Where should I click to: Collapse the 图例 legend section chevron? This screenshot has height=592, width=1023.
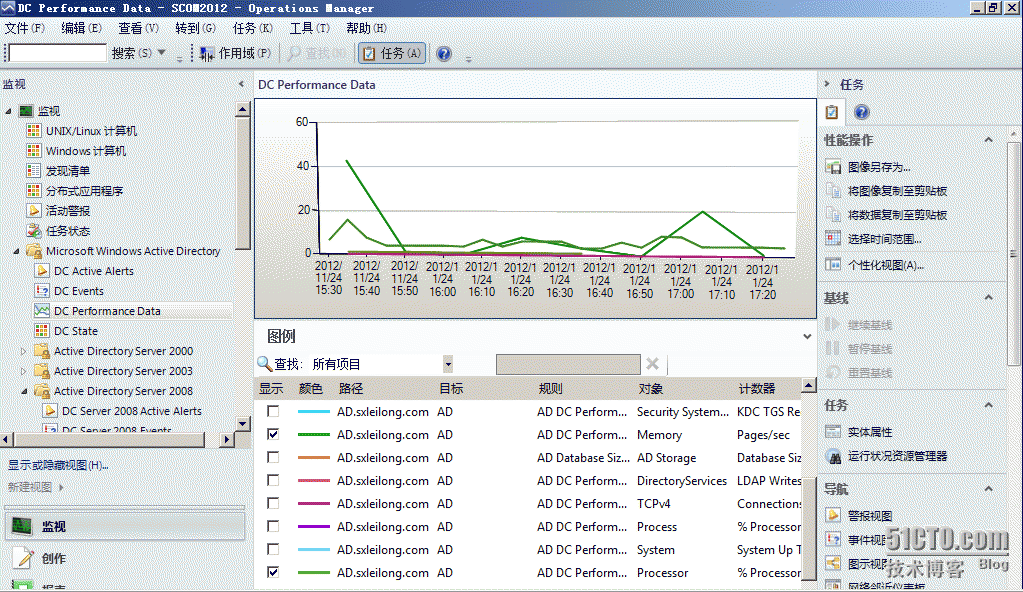click(x=807, y=337)
